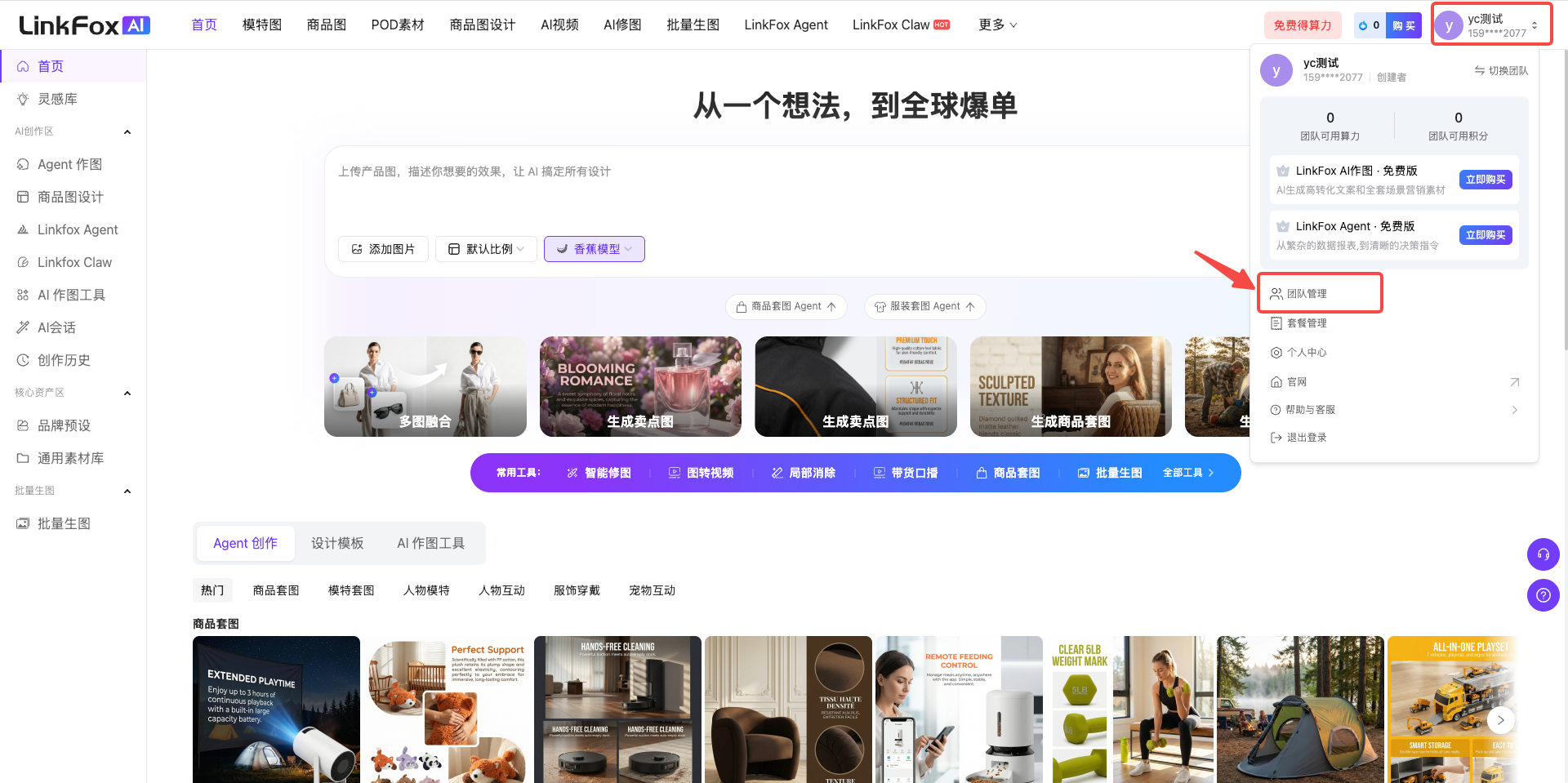Click the 免费得算力 button

pos(1303,25)
